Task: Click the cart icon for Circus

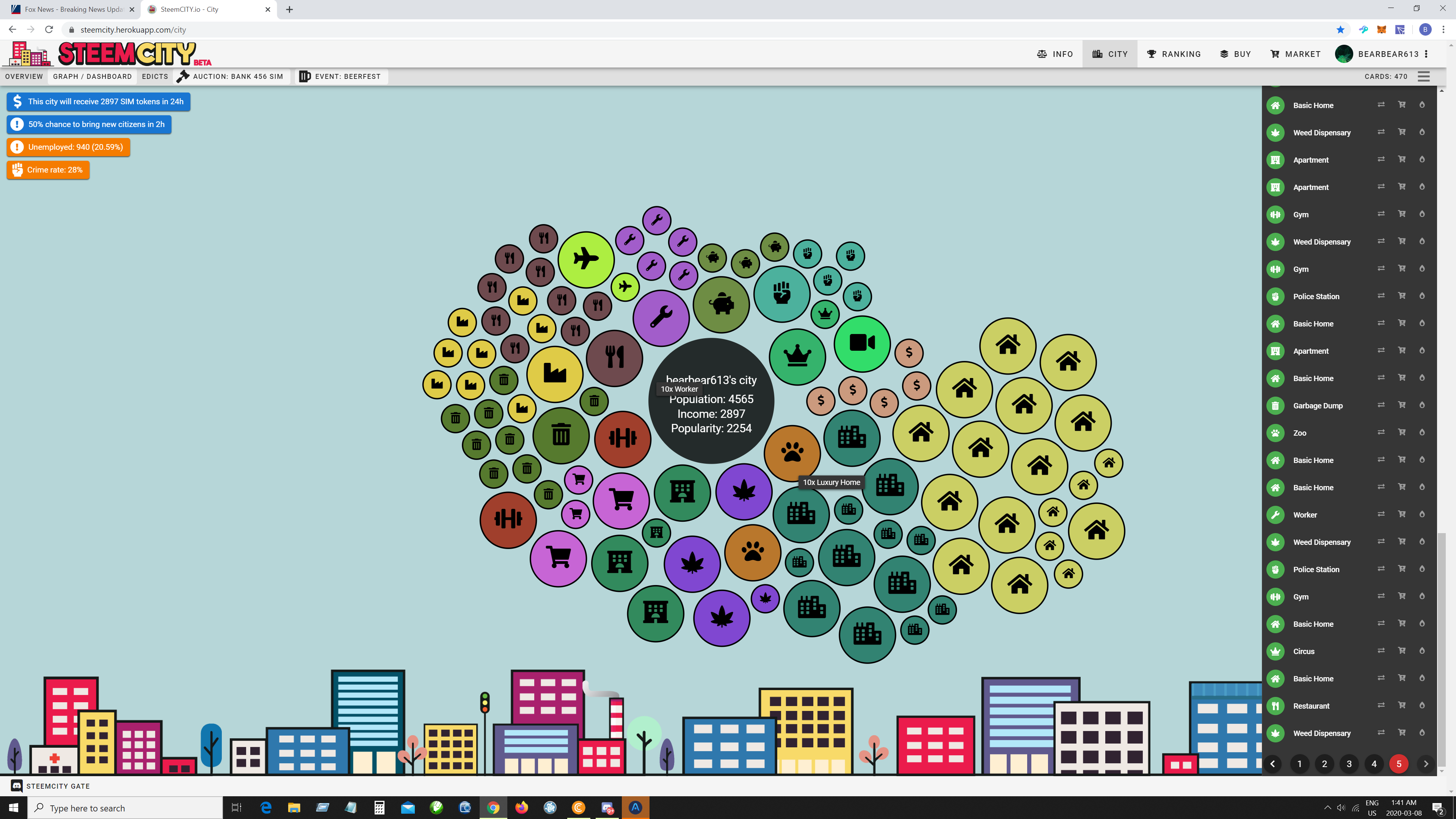Action: (1402, 651)
